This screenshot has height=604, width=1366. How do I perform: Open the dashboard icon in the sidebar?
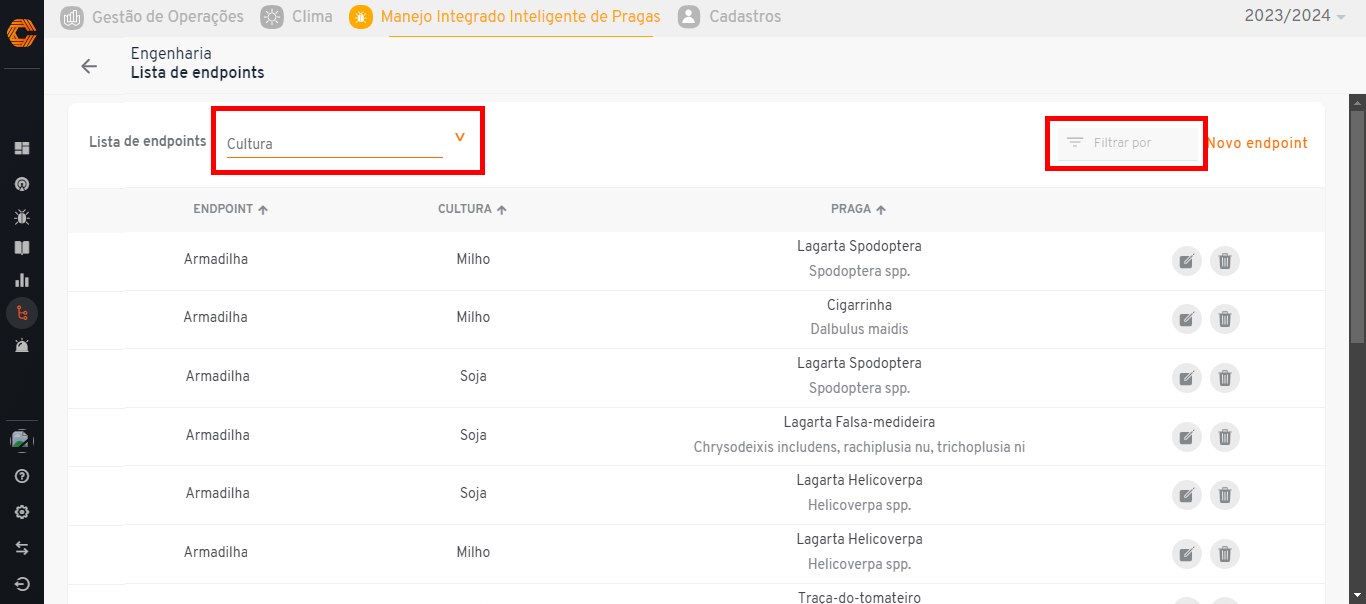coord(22,148)
